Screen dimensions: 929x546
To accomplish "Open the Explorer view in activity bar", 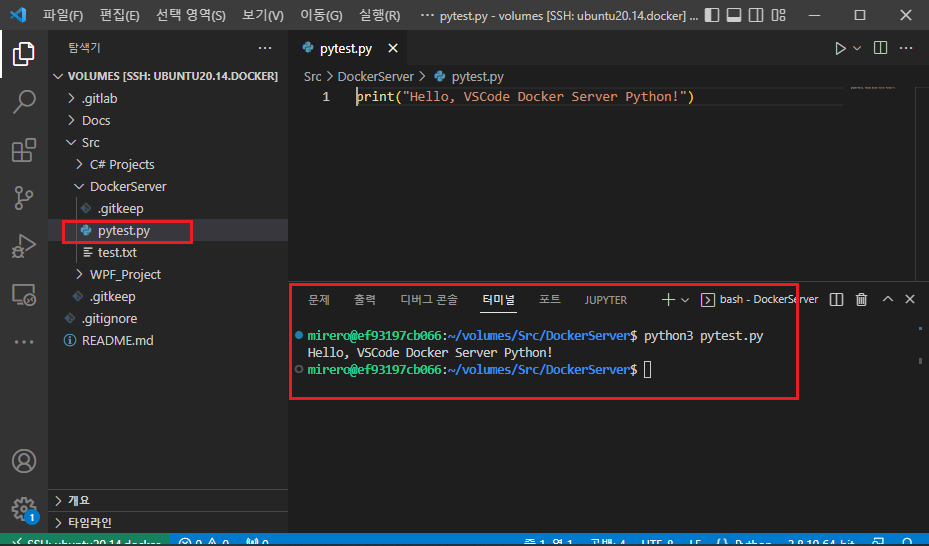I will pos(24,54).
